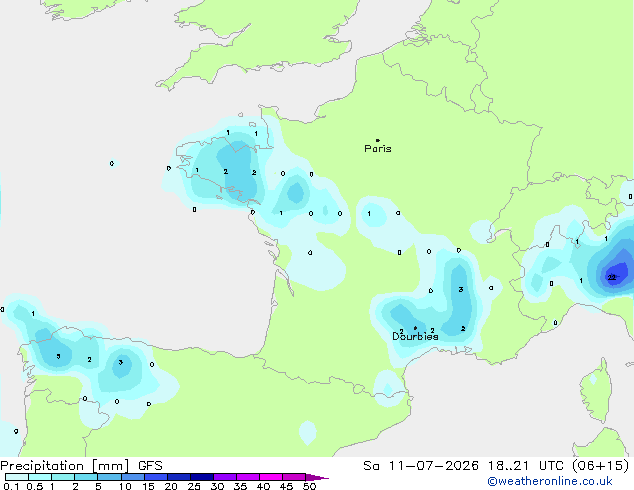Screen dimensions: 634x490
Task: Pick the navy legend swatch between 25 and 30
Action: pos(202,477)
